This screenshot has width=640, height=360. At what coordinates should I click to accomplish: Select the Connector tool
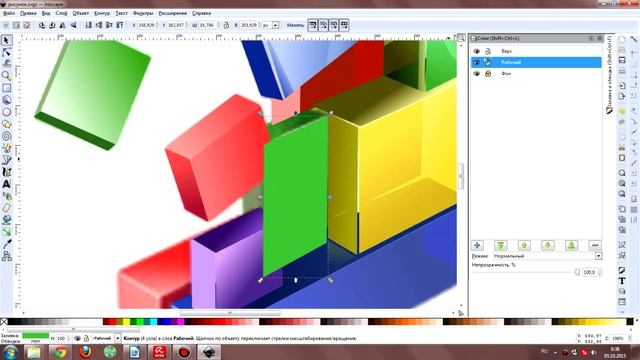tap(7, 256)
